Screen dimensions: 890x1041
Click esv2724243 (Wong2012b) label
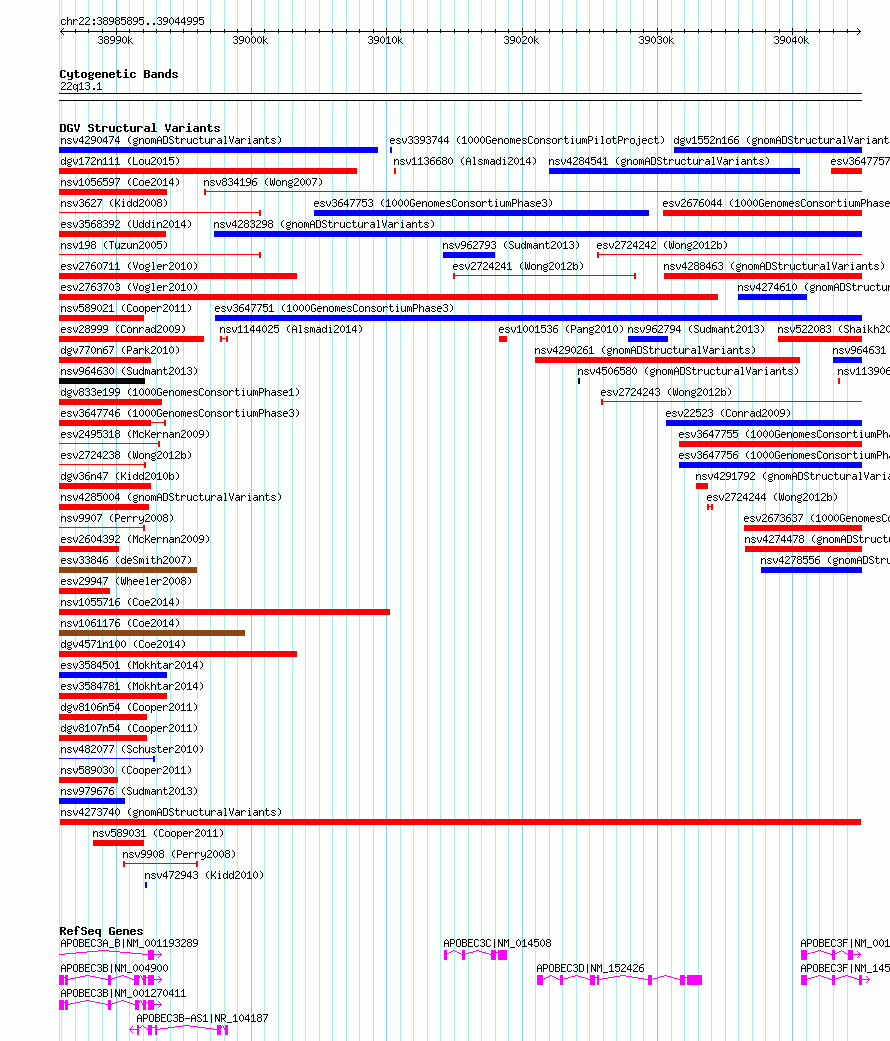[x=666, y=392]
